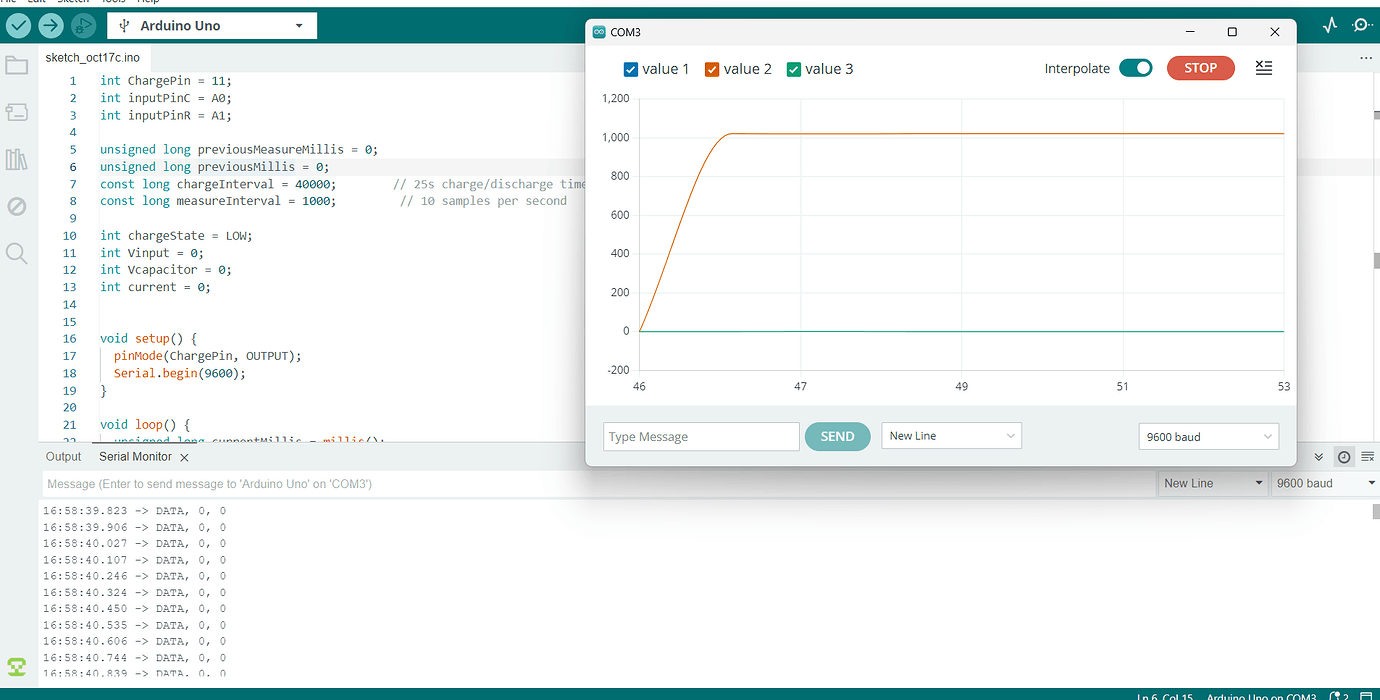Click the red STOP button
The width and height of the screenshot is (1380, 700).
(1201, 68)
